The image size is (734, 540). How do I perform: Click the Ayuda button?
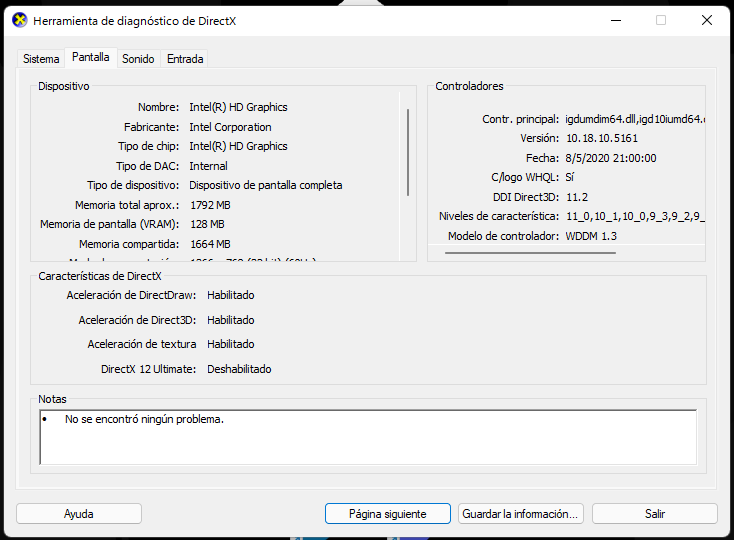coord(79,514)
